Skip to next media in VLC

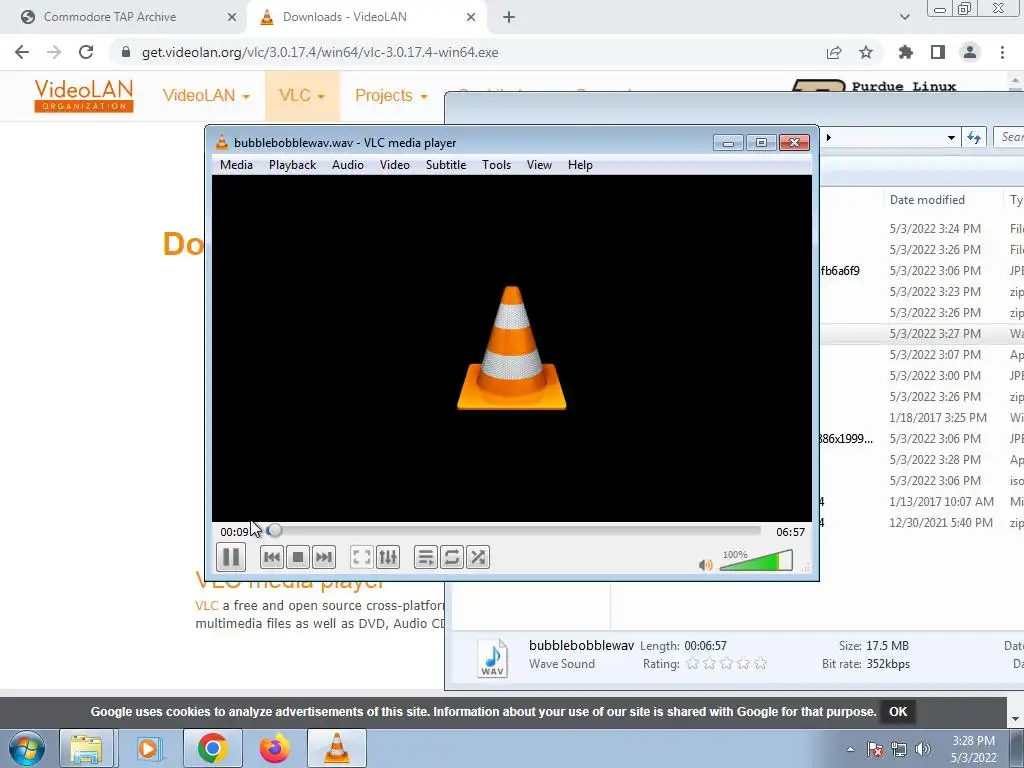coord(324,557)
